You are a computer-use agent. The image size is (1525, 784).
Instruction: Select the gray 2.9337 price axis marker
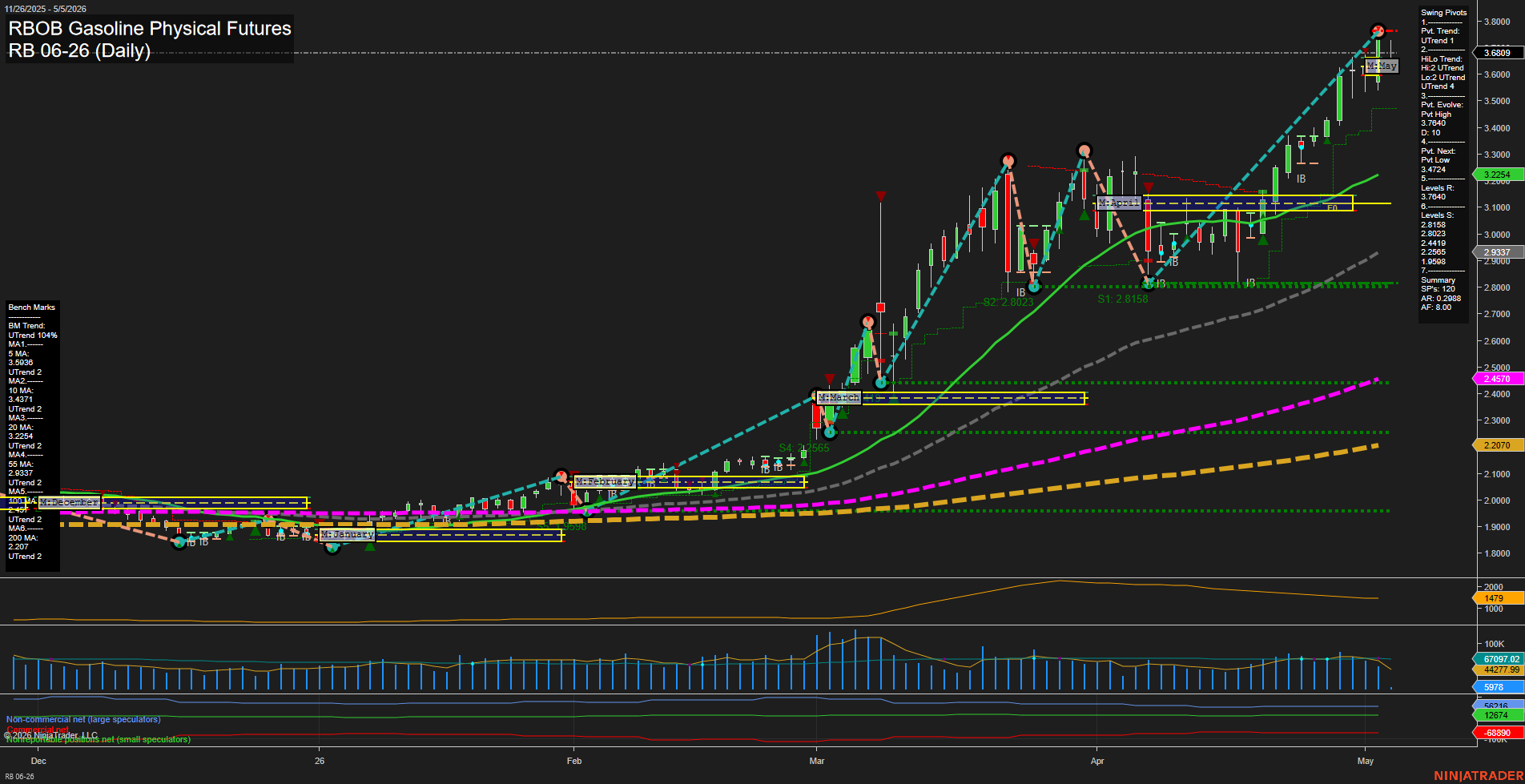click(x=1496, y=252)
